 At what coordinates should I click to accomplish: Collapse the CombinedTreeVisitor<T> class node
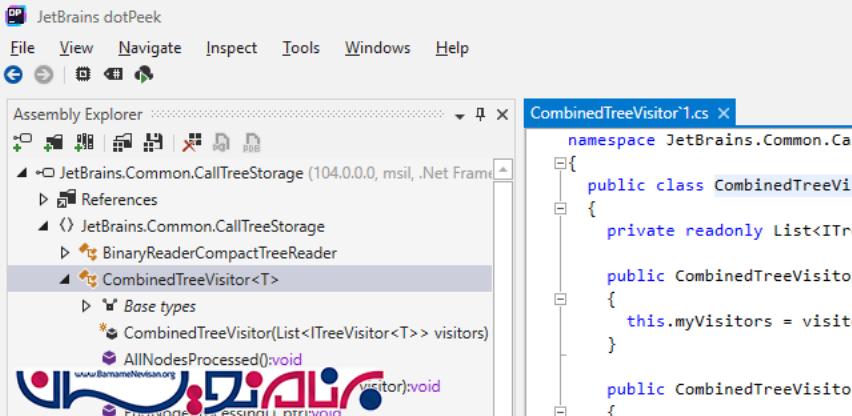65,279
